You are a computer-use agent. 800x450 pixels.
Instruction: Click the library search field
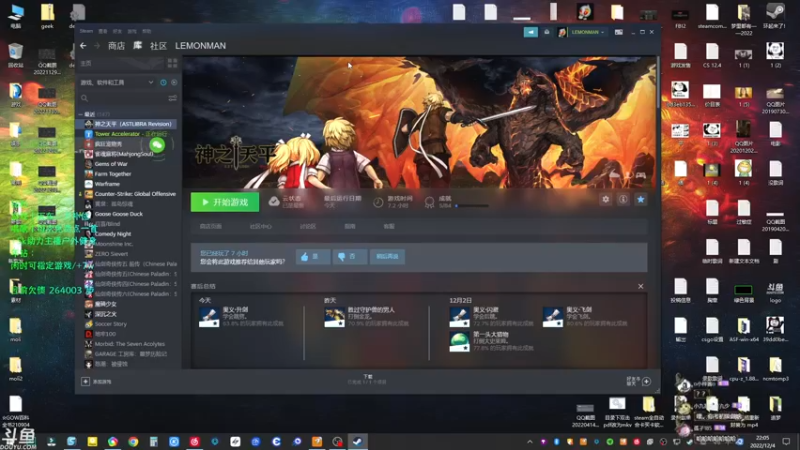point(122,98)
